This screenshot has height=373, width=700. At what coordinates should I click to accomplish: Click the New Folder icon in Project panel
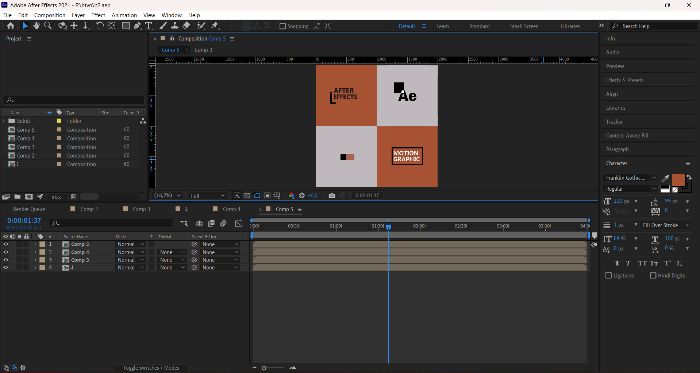[17, 196]
